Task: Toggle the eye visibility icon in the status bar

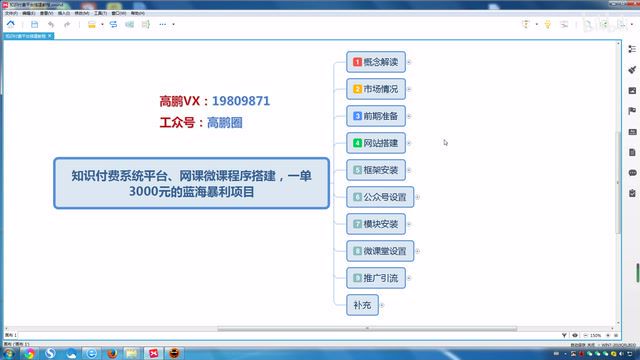Action: point(575,335)
